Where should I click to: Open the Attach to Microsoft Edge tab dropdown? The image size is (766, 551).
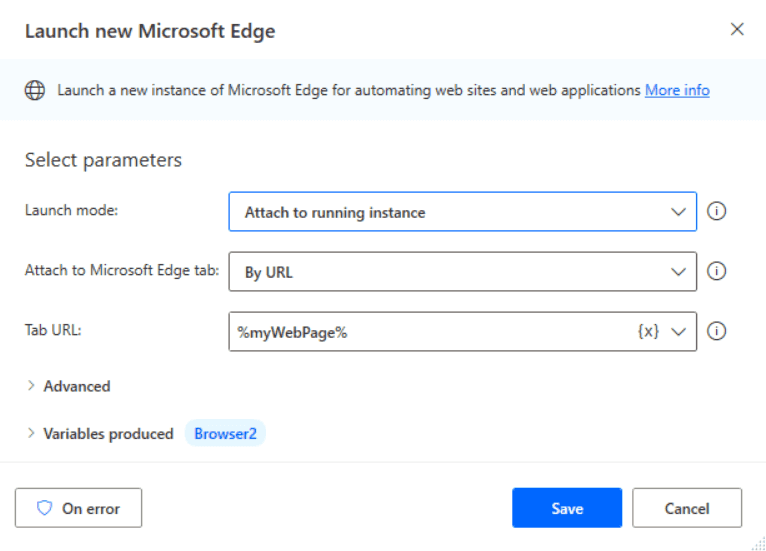462,272
